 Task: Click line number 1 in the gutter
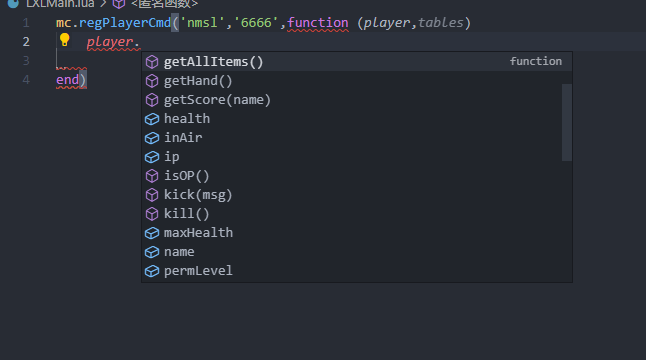(26, 23)
